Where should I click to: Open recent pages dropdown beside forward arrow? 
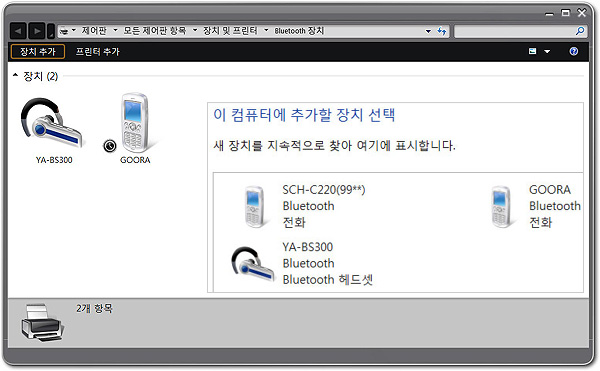51,31
